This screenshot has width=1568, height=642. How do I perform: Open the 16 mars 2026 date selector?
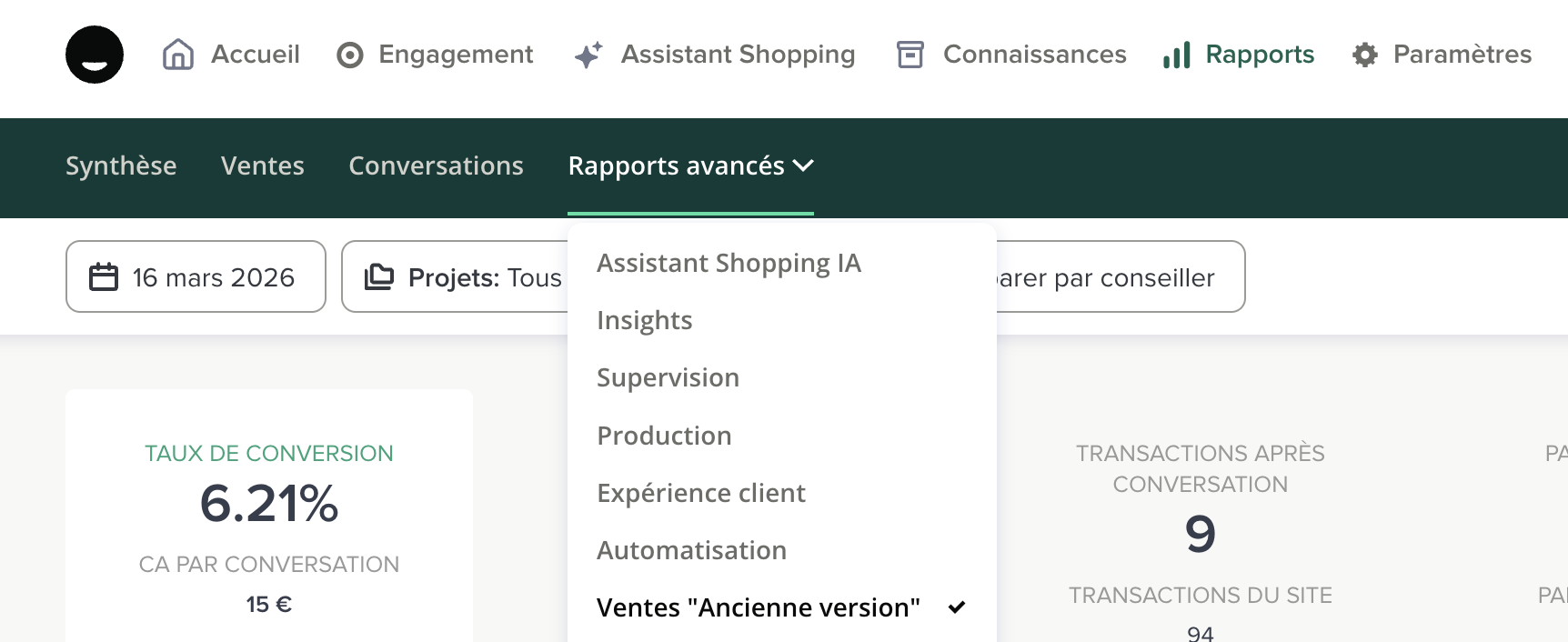pyautogui.click(x=196, y=276)
